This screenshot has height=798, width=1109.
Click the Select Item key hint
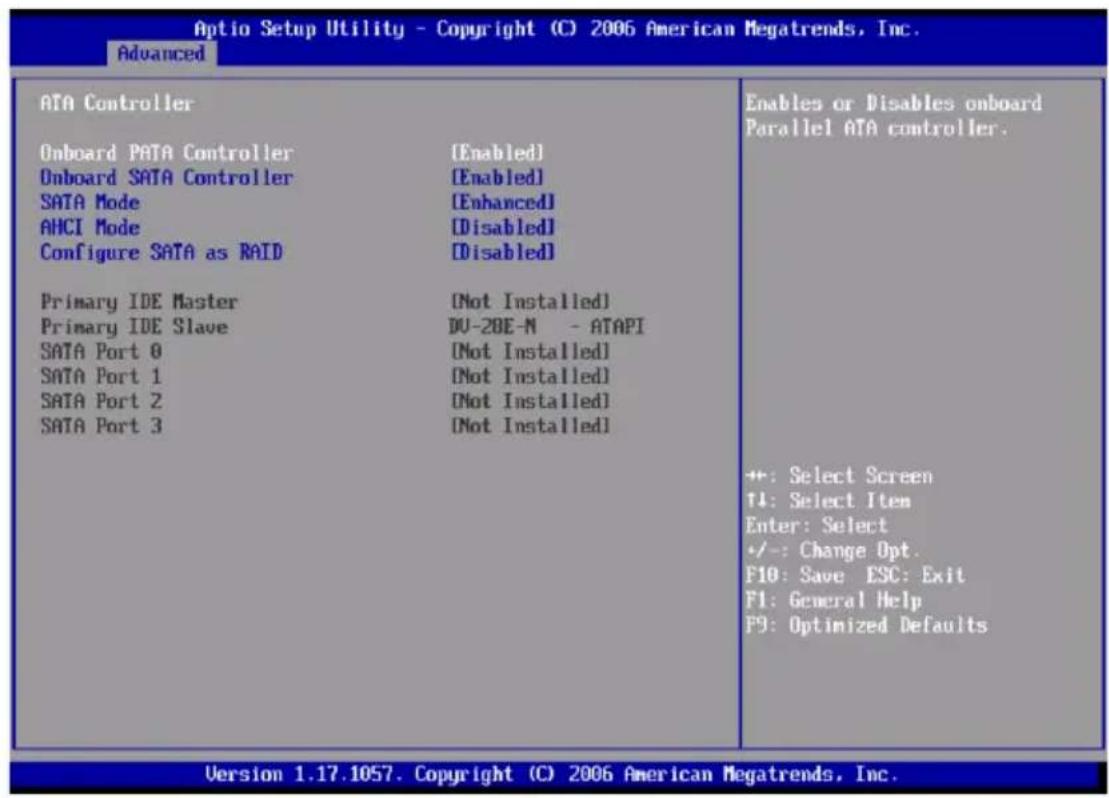coord(828,501)
